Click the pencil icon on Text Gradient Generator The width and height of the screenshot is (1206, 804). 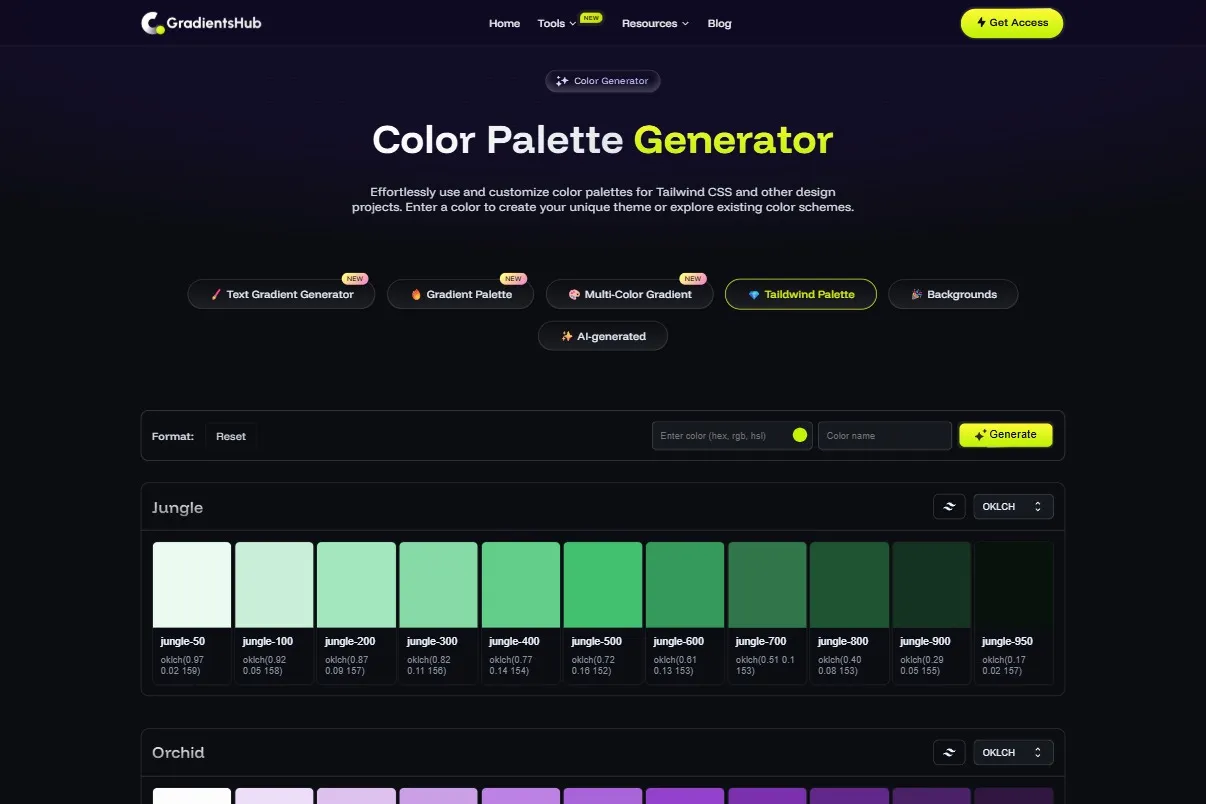214,294
